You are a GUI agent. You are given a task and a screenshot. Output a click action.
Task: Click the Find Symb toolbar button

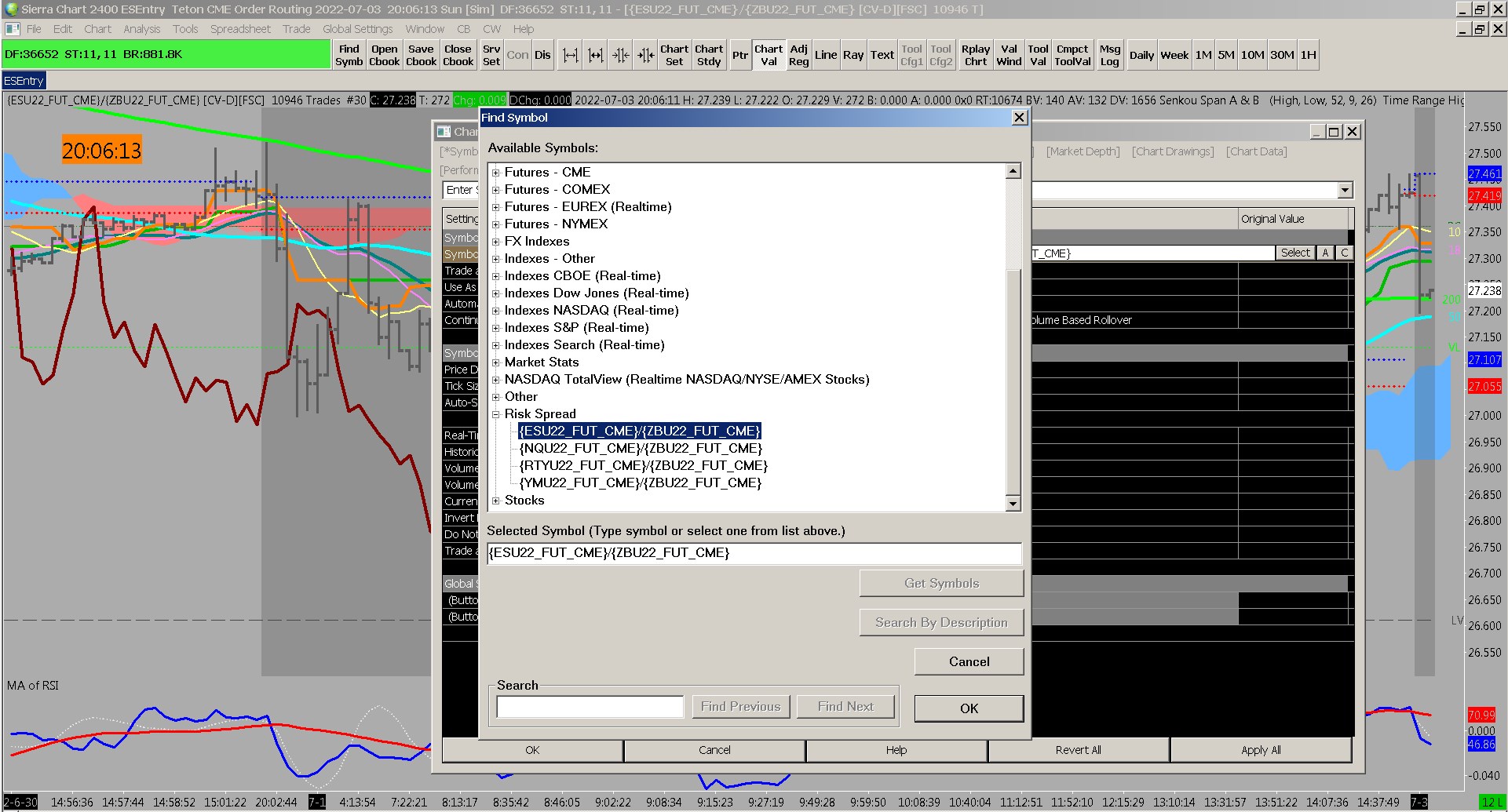coord(349,55)
